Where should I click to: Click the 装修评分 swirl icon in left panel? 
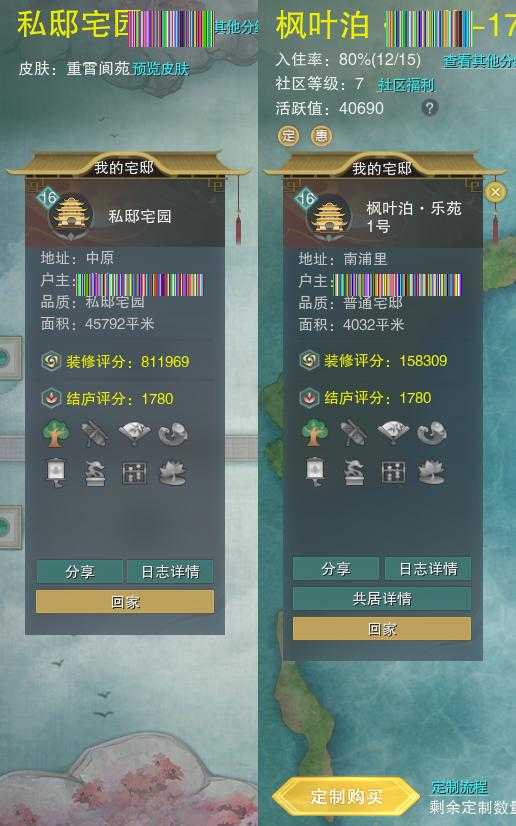[x=51, y=361]
